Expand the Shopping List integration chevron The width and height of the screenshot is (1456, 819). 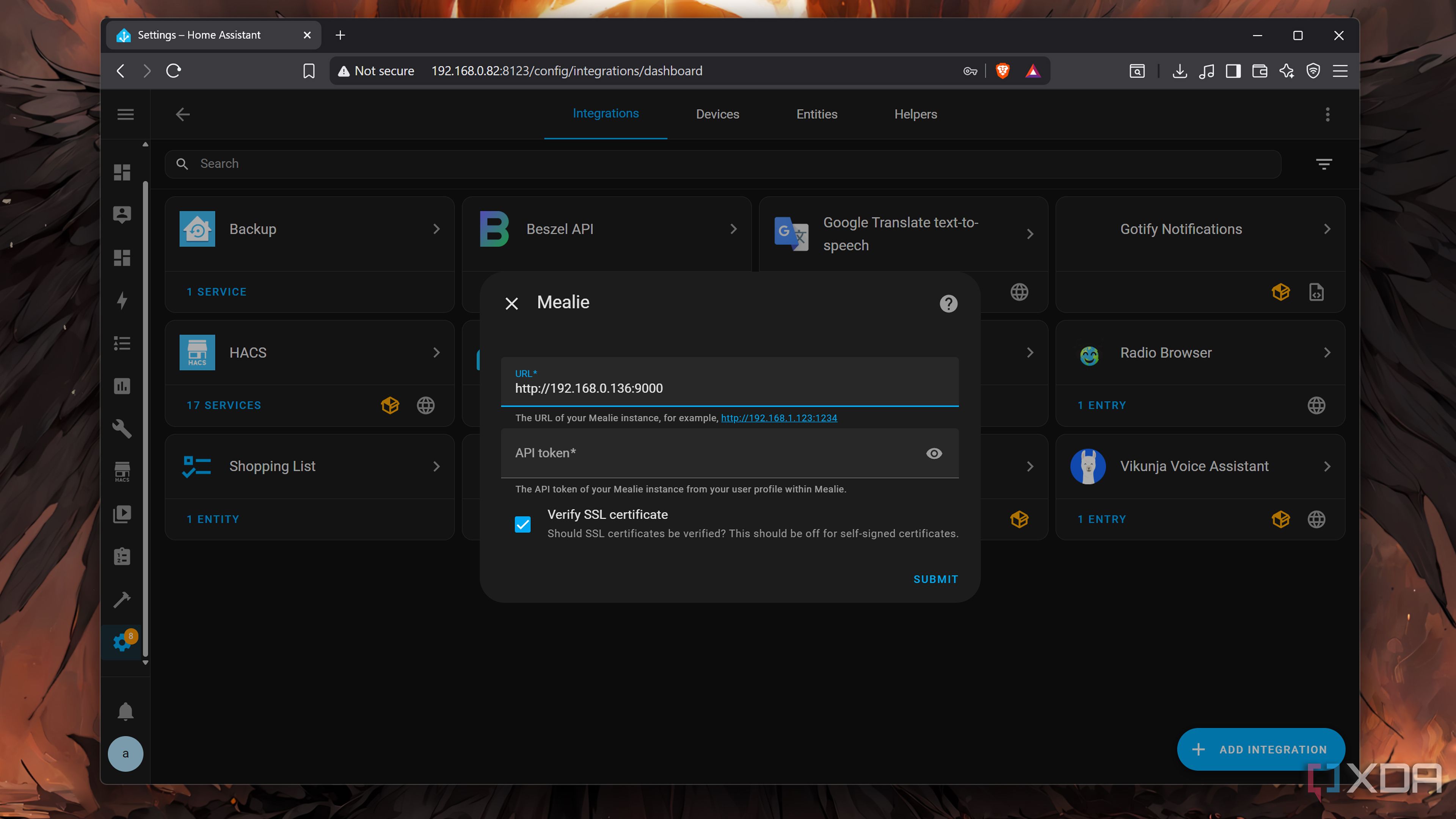tap(436, 466)
